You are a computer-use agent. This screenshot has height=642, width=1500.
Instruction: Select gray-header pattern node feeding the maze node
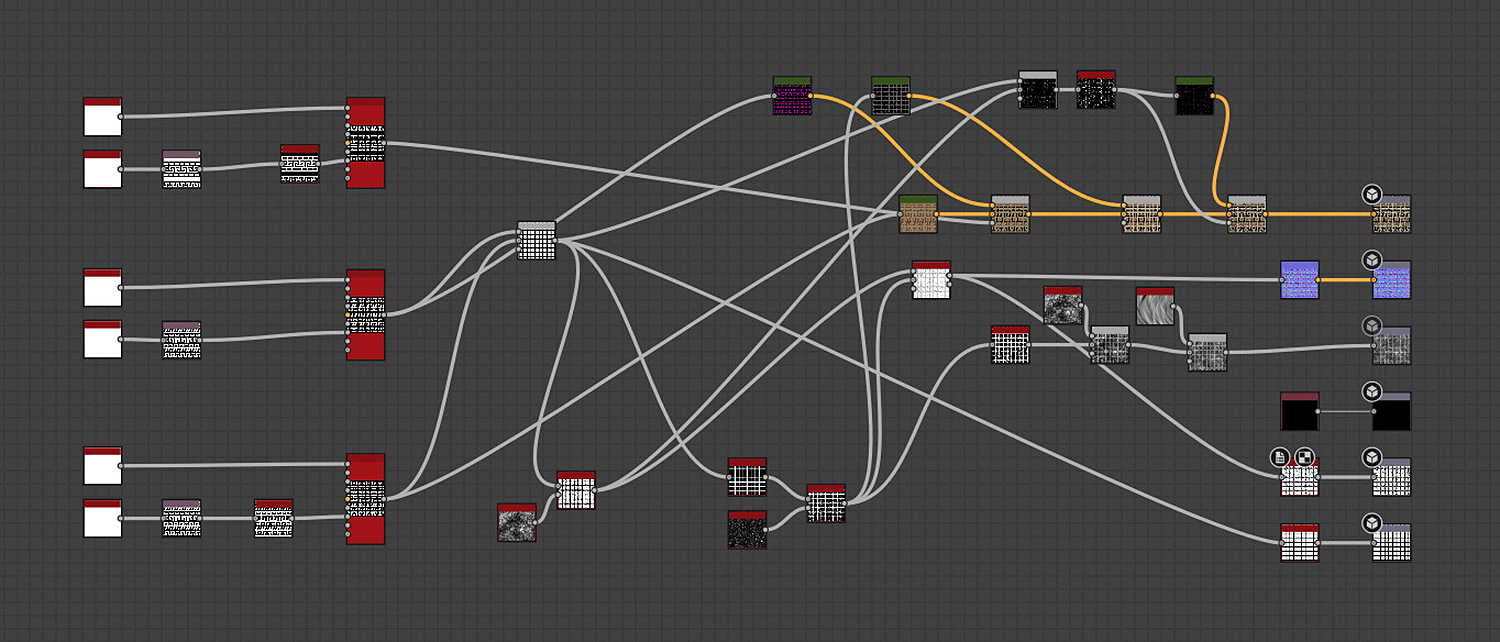pos(182,170)
